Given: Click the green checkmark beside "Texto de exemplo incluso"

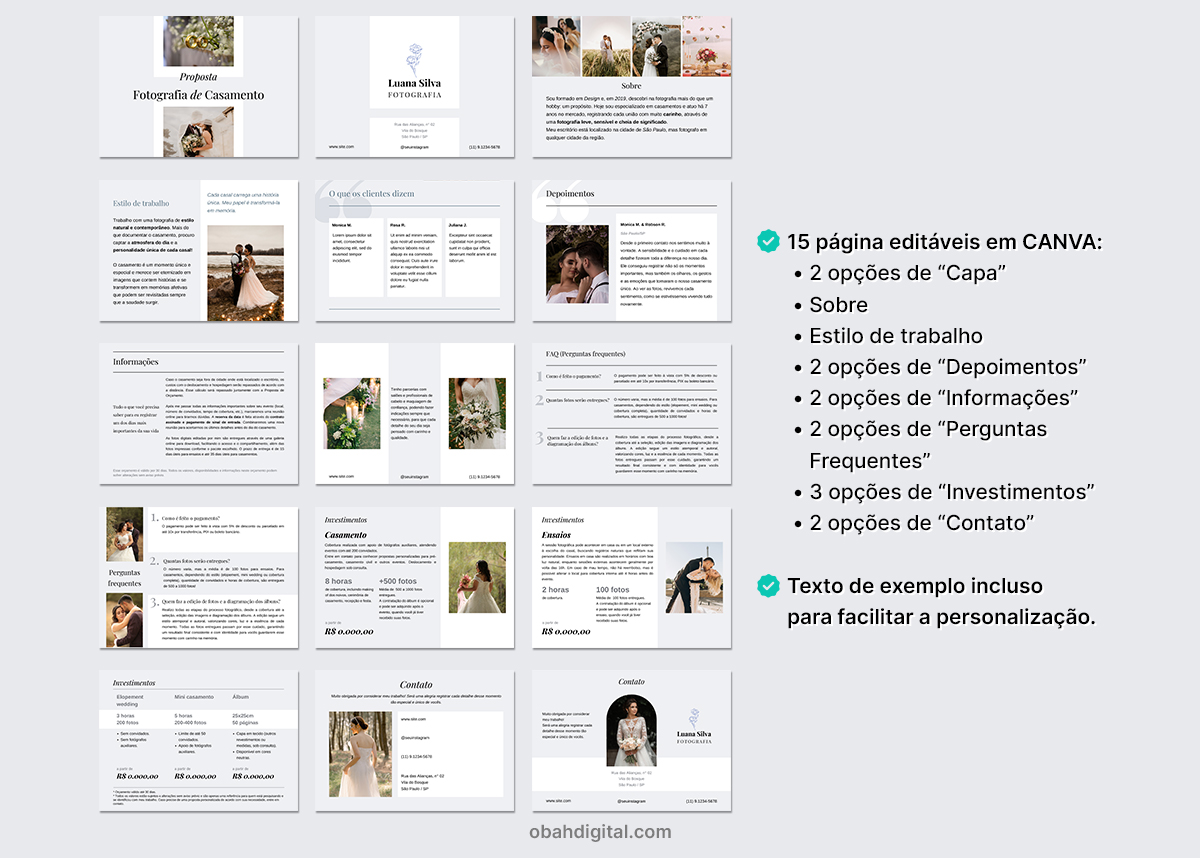Looking at the screenshot, I should pyautogui.click(x=768, y=586).
